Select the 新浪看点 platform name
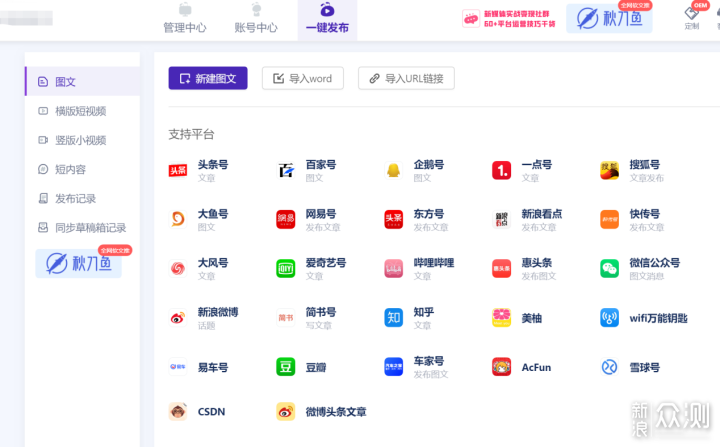The height and width of the screenshot is (447, 720). click(x=542, y=214)
